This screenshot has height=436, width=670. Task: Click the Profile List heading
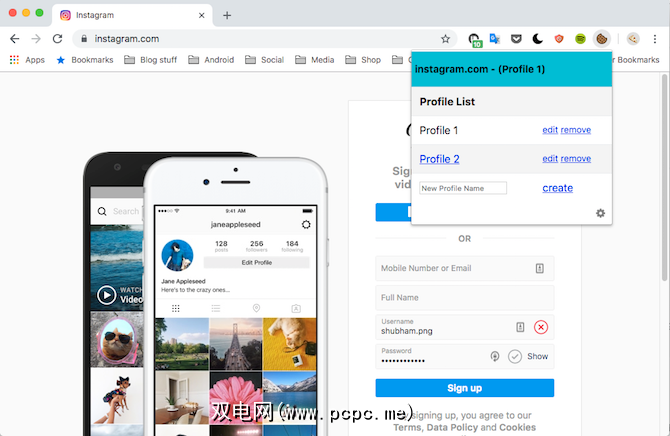pyautogui.click(x=447, y=102)
